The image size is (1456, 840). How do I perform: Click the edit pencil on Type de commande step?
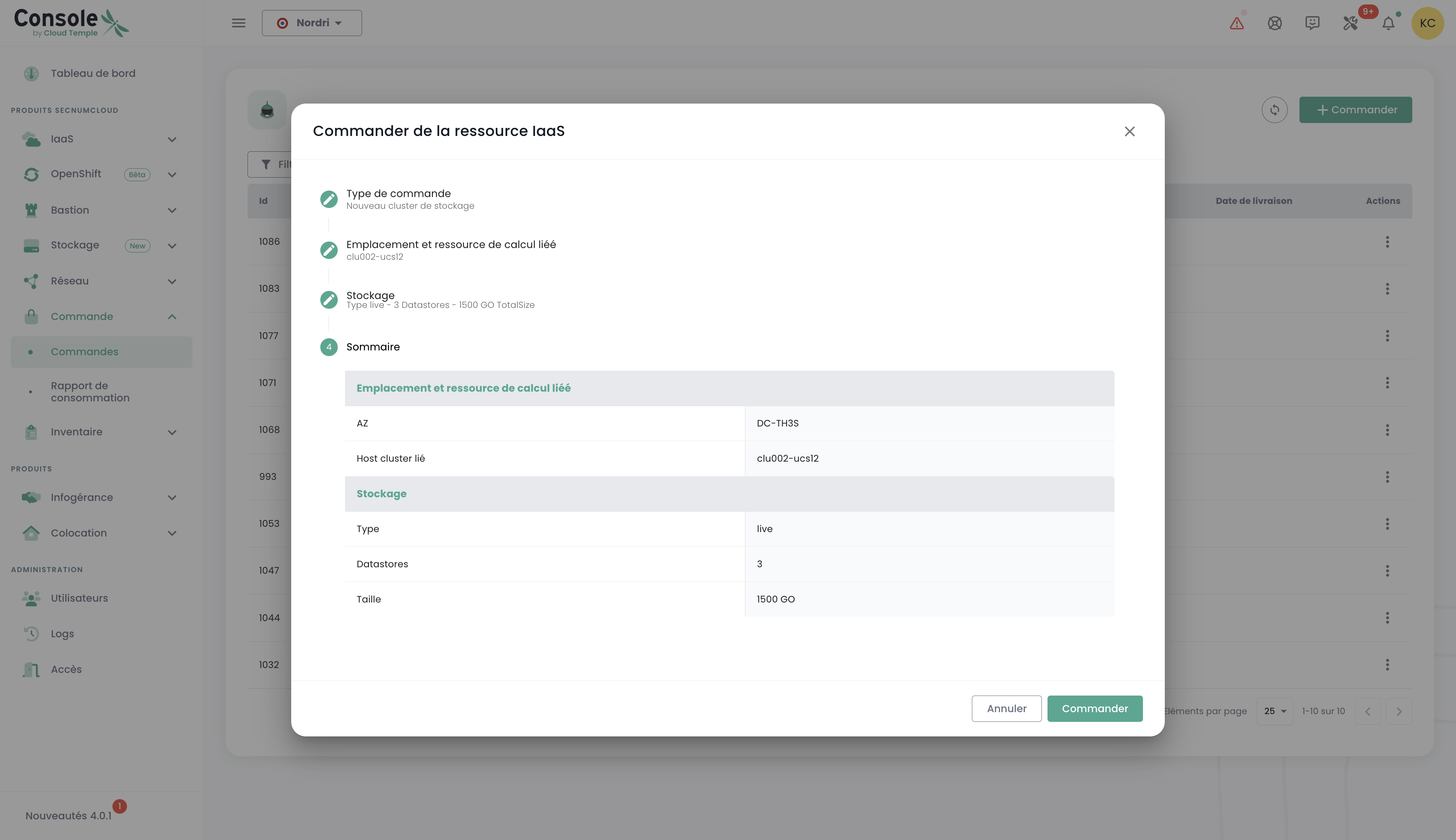[x=329, y=199]
